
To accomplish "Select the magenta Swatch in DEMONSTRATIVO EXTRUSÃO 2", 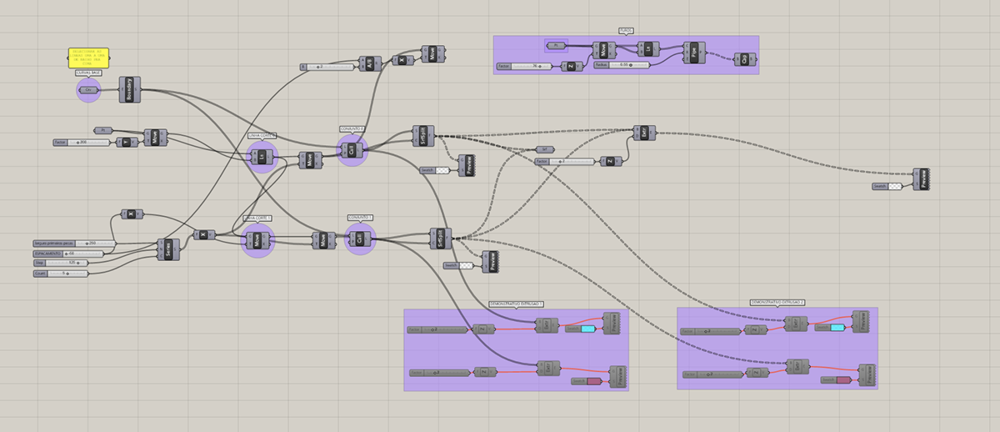I will pos(836,380).
